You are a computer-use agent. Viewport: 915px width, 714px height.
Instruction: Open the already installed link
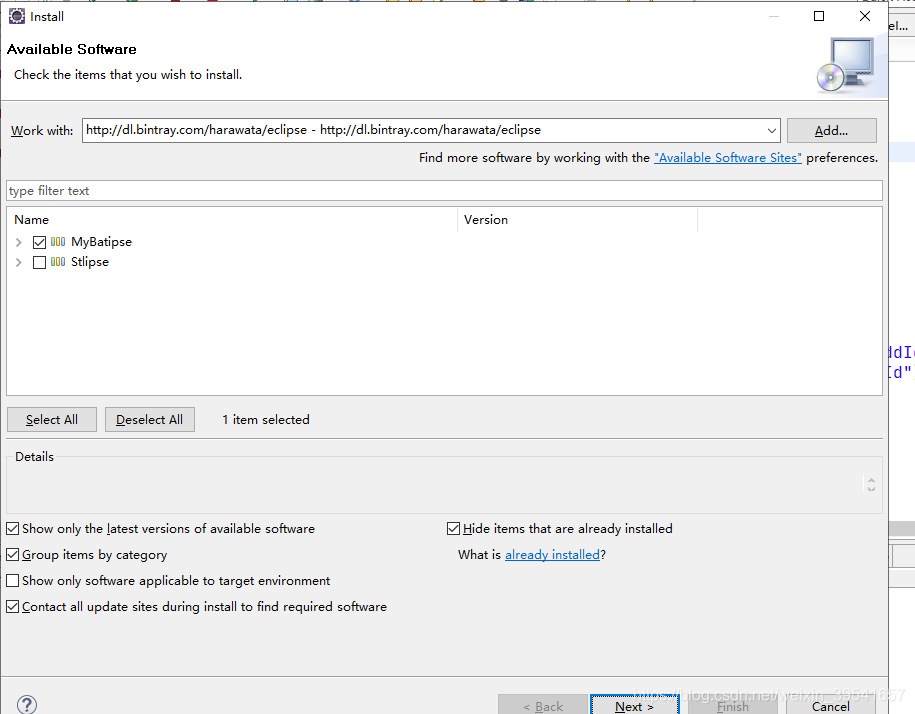point(552,555)
